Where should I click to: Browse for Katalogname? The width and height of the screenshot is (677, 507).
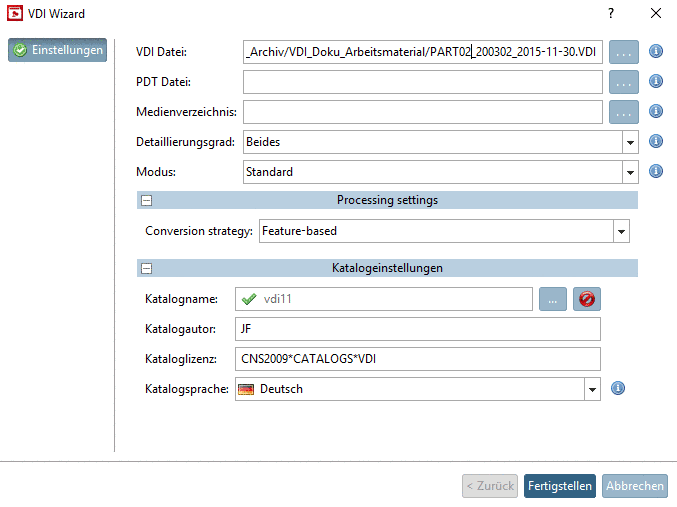pos(553,299)
